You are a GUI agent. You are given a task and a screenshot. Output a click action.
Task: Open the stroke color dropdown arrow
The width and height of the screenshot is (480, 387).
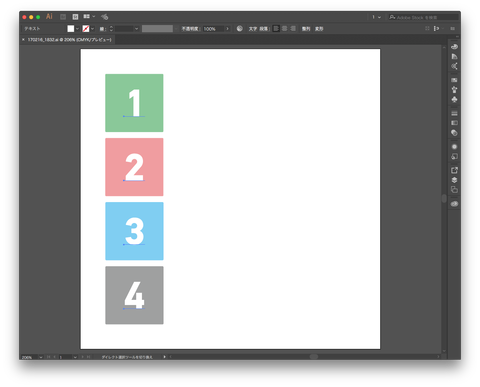pyautogui.click(x=92, y=29)
